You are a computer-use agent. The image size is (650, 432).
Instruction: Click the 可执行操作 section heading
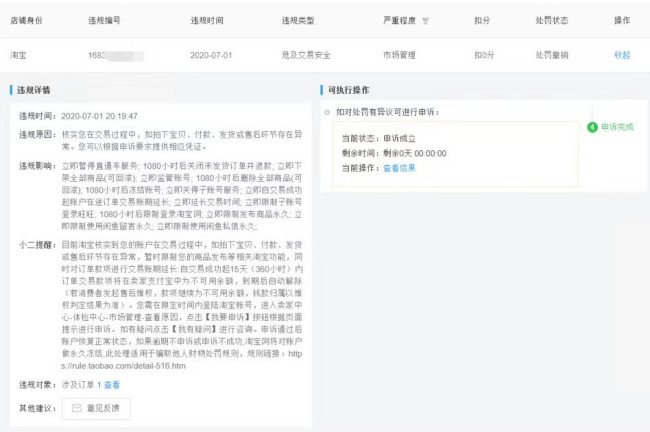pyautogui.click(x=348, y=90)
